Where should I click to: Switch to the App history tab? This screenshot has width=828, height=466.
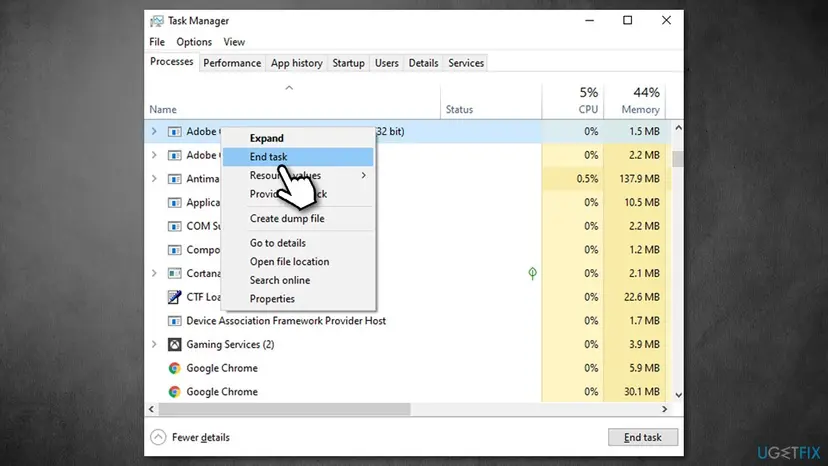click(296, 63)
